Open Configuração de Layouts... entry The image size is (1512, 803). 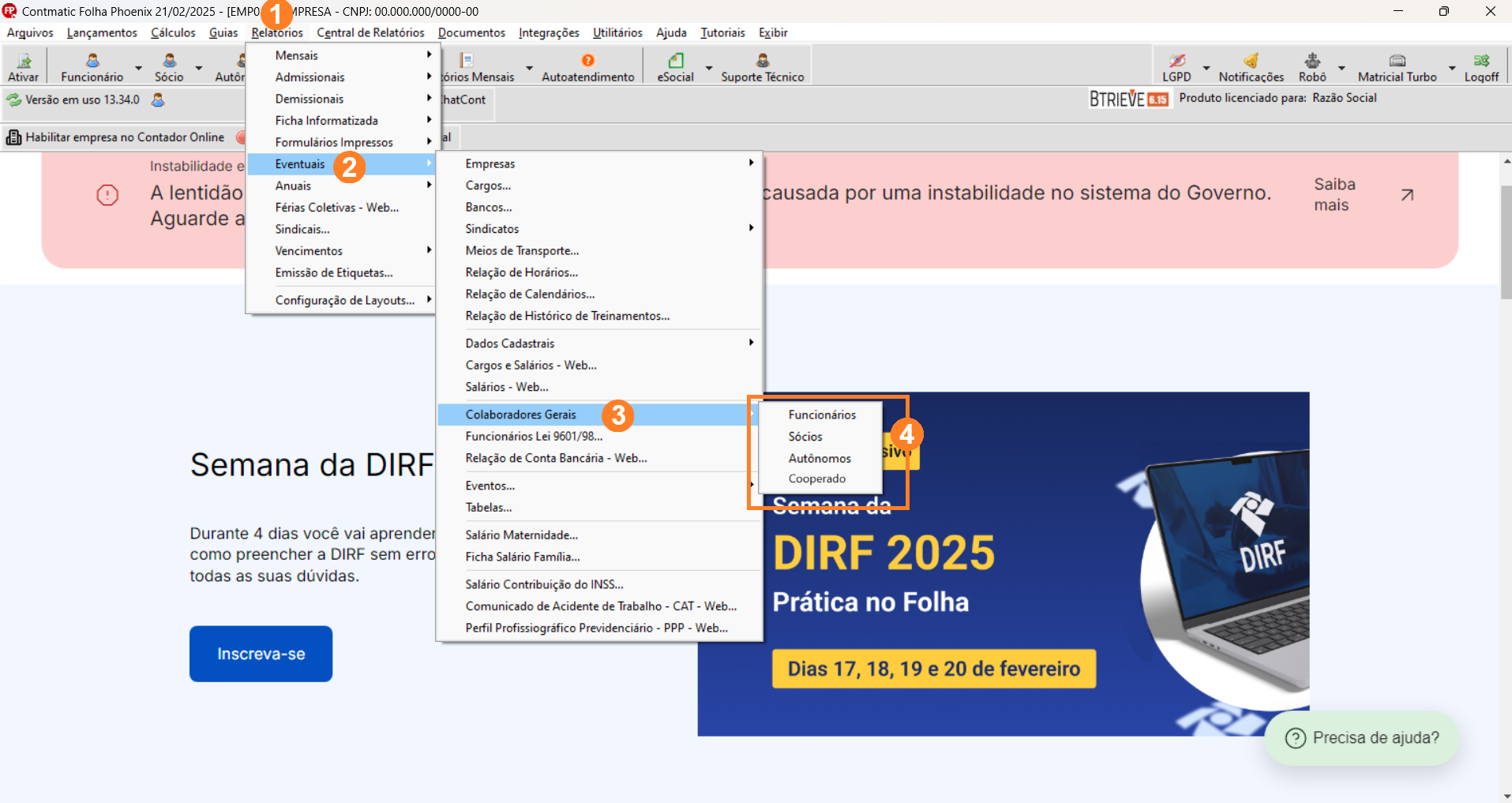pyautogui.click(x=341, y=300)
